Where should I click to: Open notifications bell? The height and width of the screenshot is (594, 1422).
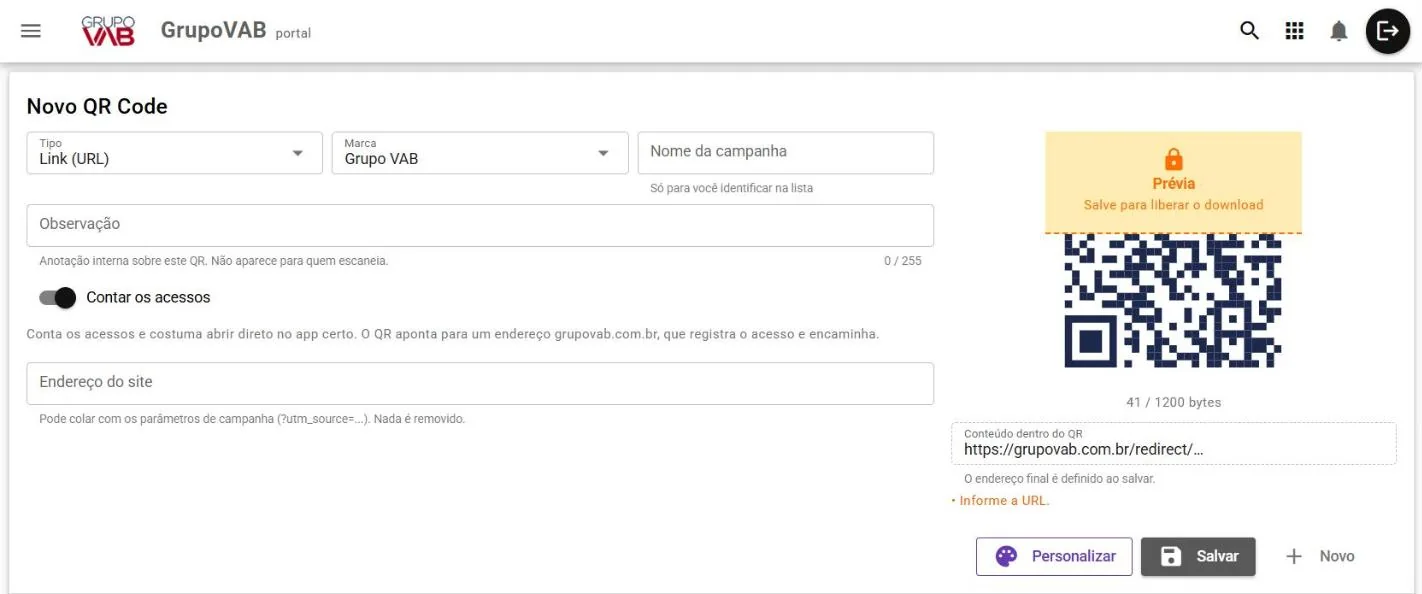[1338, 31]
